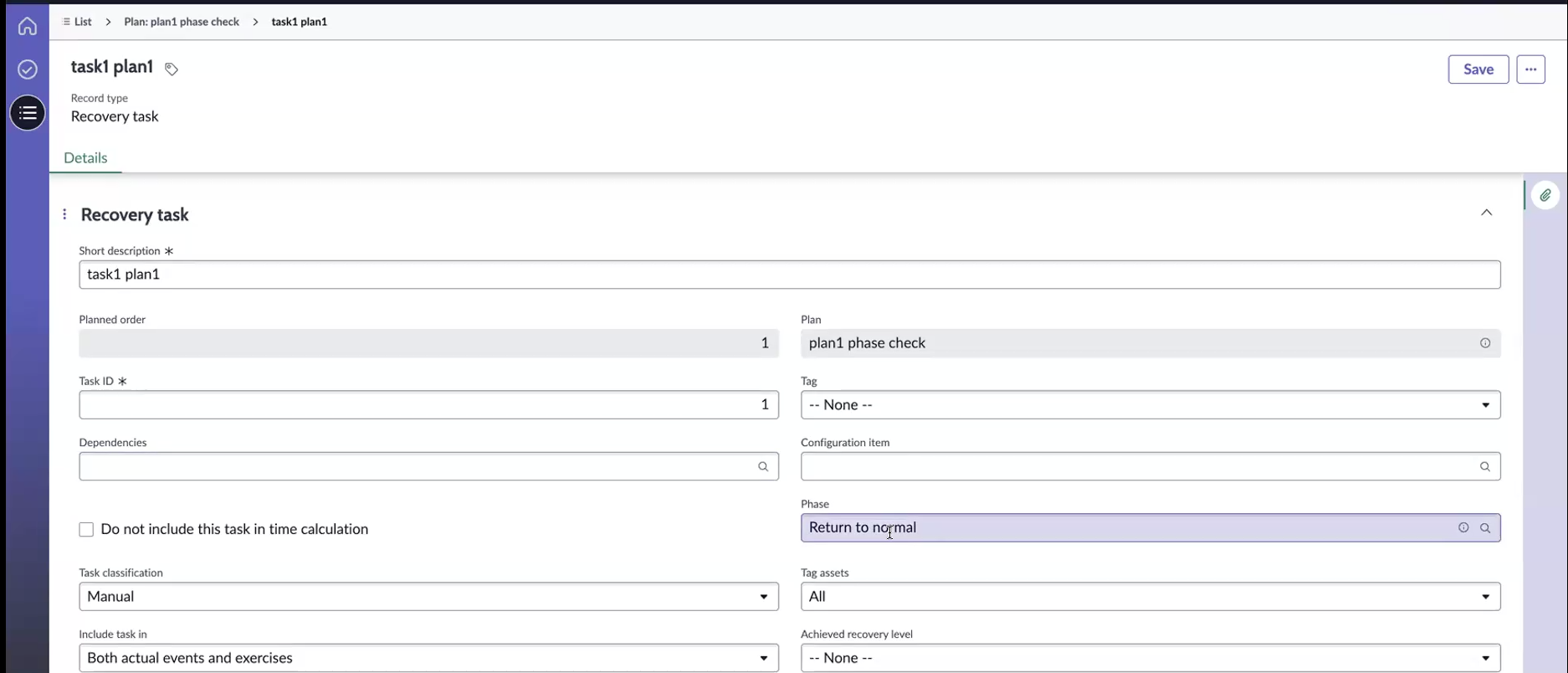This screenshot has height=673, width=1568.
Task: Open the Tag dropdown
Action: pyautogui.click(x=1150, y=405)
